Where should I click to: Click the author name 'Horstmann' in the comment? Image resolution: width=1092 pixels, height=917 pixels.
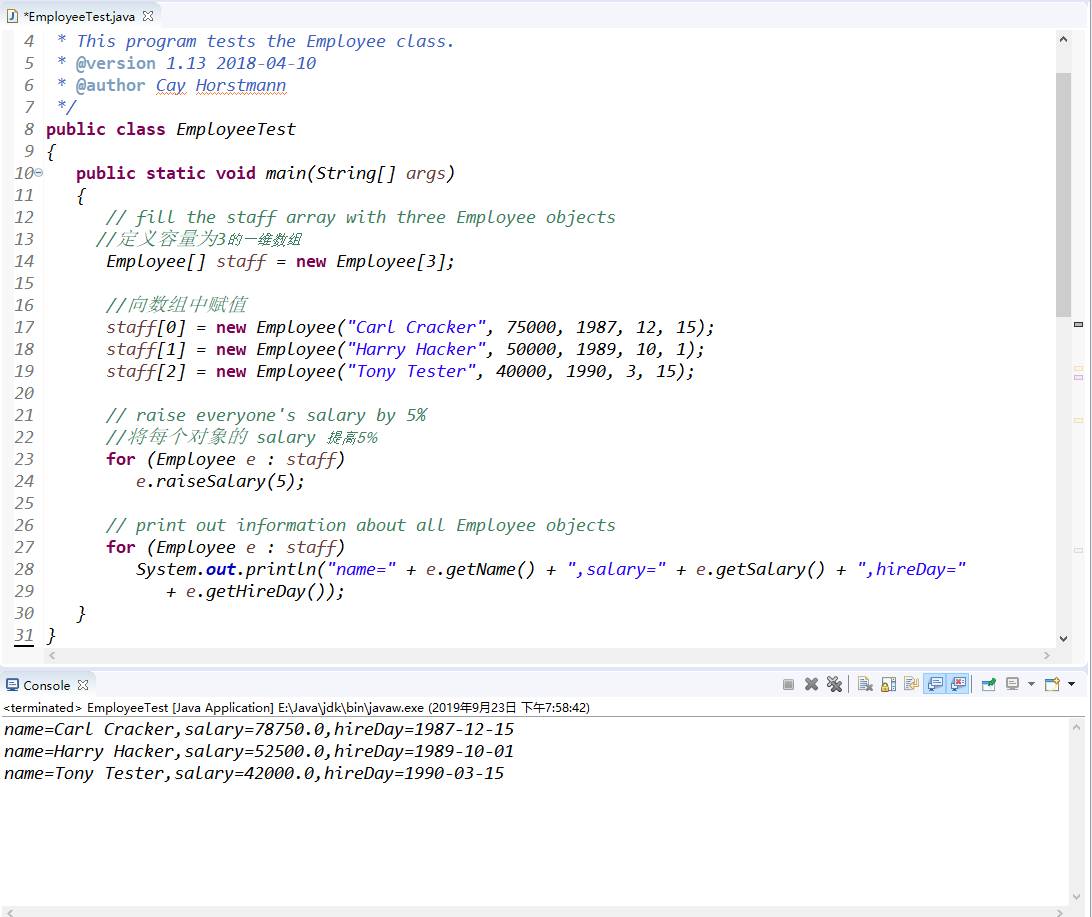(241, 86)
